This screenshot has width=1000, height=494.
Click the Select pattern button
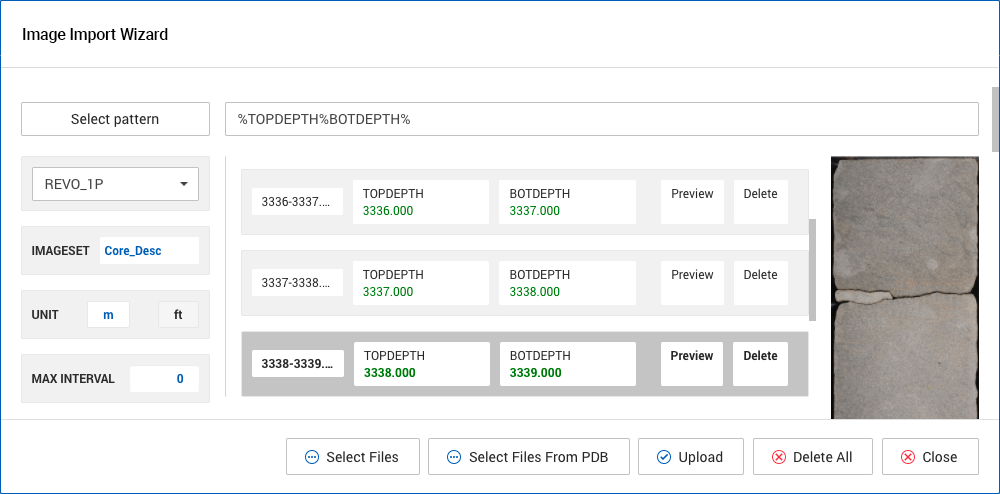click(115, 119)
